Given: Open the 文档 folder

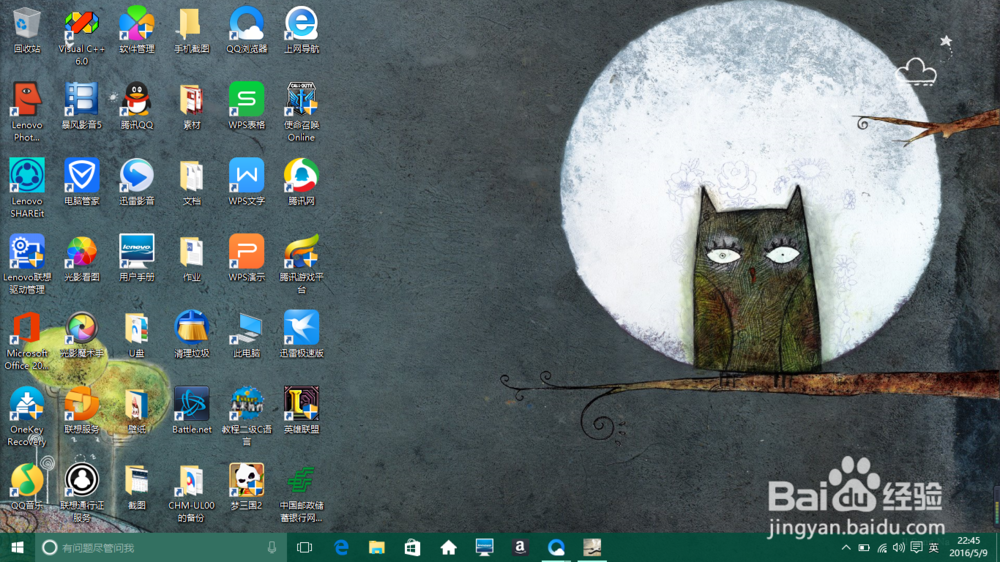Looking at the screenshot, I should tap(191, 182).
